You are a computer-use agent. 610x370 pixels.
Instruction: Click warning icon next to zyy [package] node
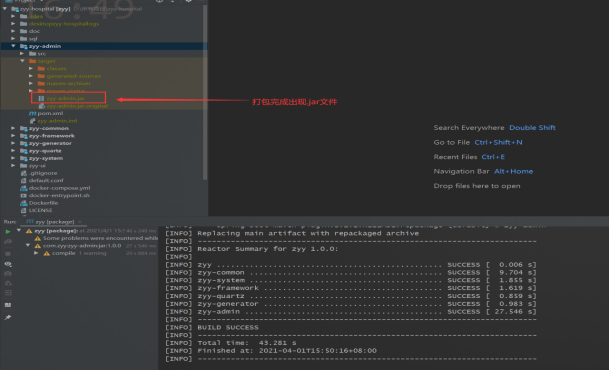tap(29, 231)
